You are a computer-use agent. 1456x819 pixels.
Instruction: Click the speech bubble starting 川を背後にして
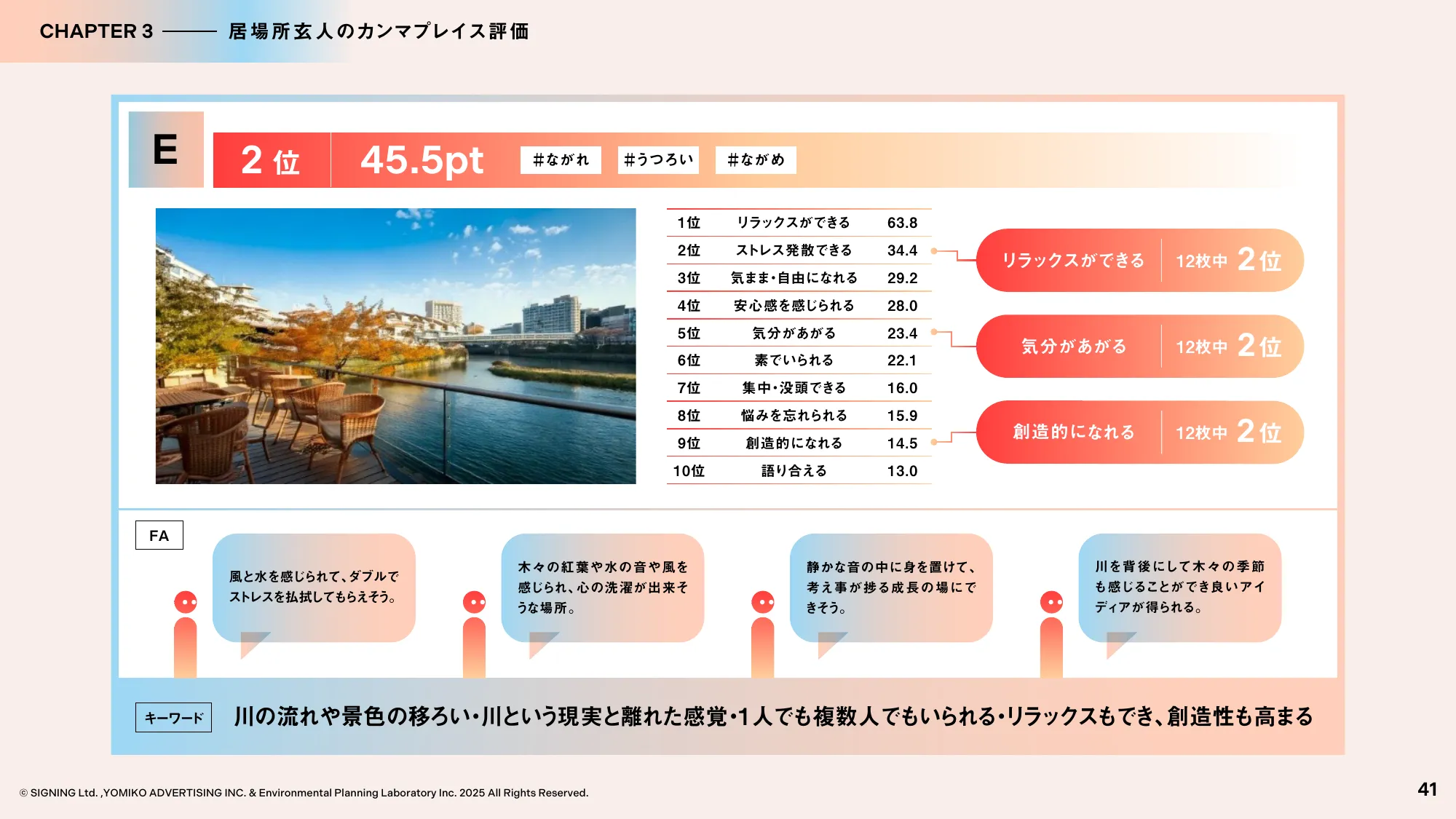coord(1179,587)
